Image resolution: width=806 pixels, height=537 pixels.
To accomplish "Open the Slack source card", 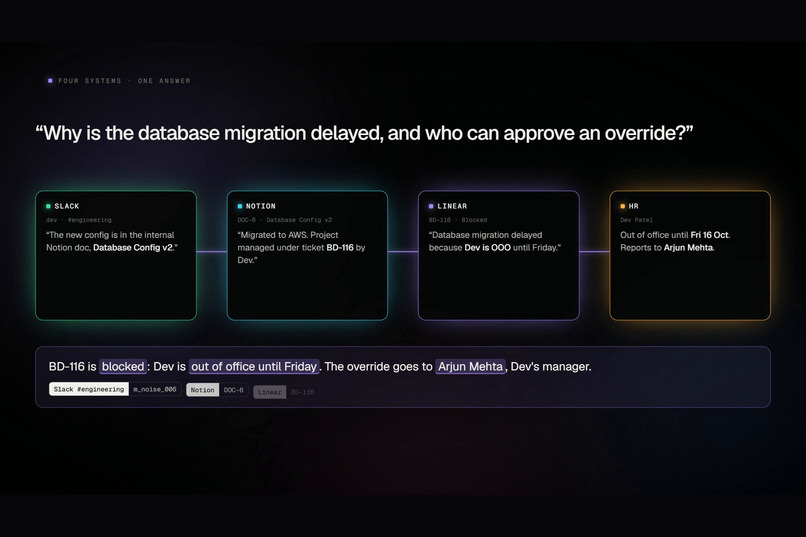I will (x=116, y=255).
